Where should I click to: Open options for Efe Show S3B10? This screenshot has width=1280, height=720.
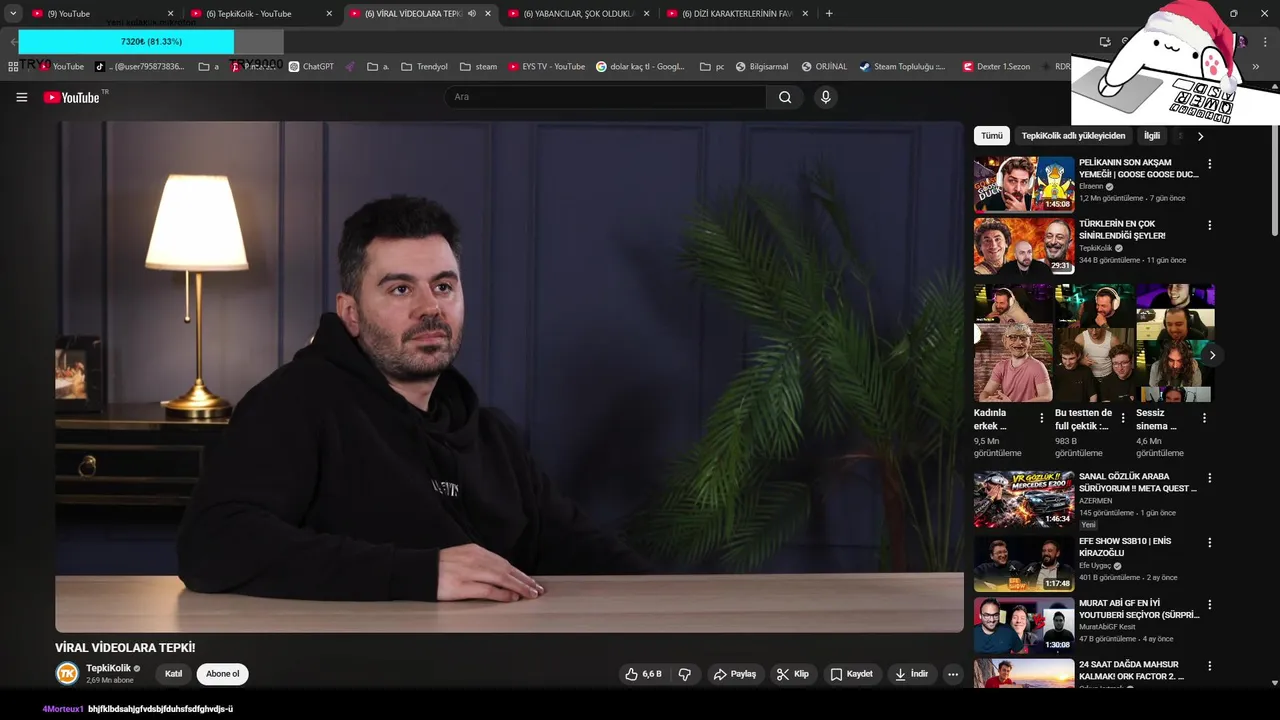pyautogui.click(x=1210, y=543)
